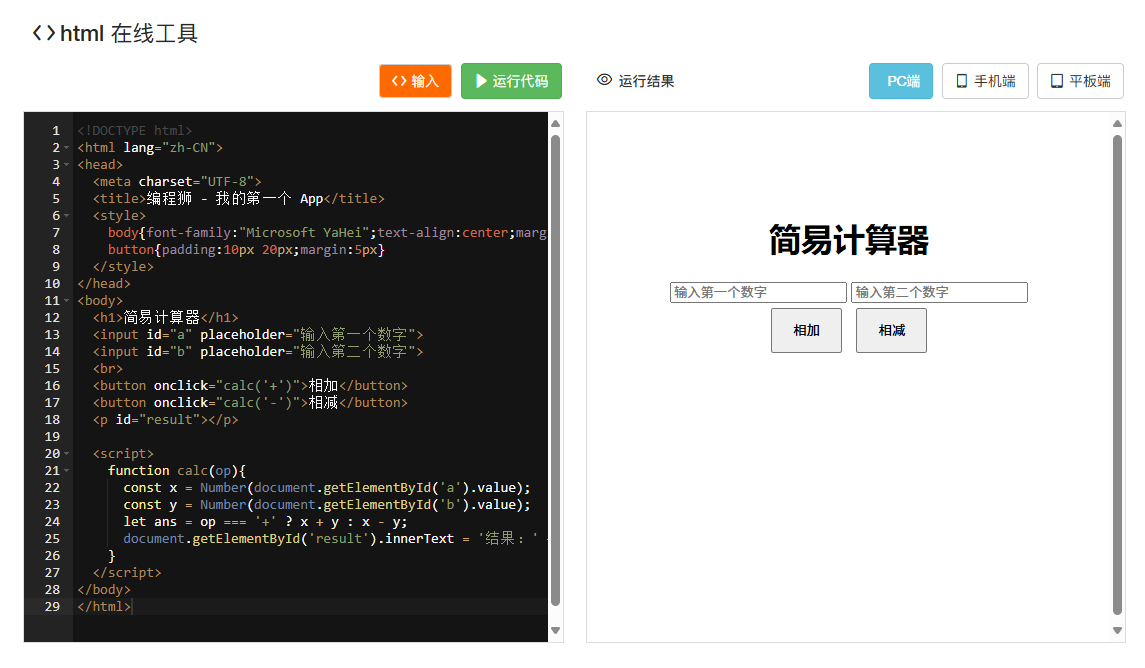The height and width of the screenshot is (668, 1145).
Task: Switch preview to PC端
Action: click(x=900, y=81)
